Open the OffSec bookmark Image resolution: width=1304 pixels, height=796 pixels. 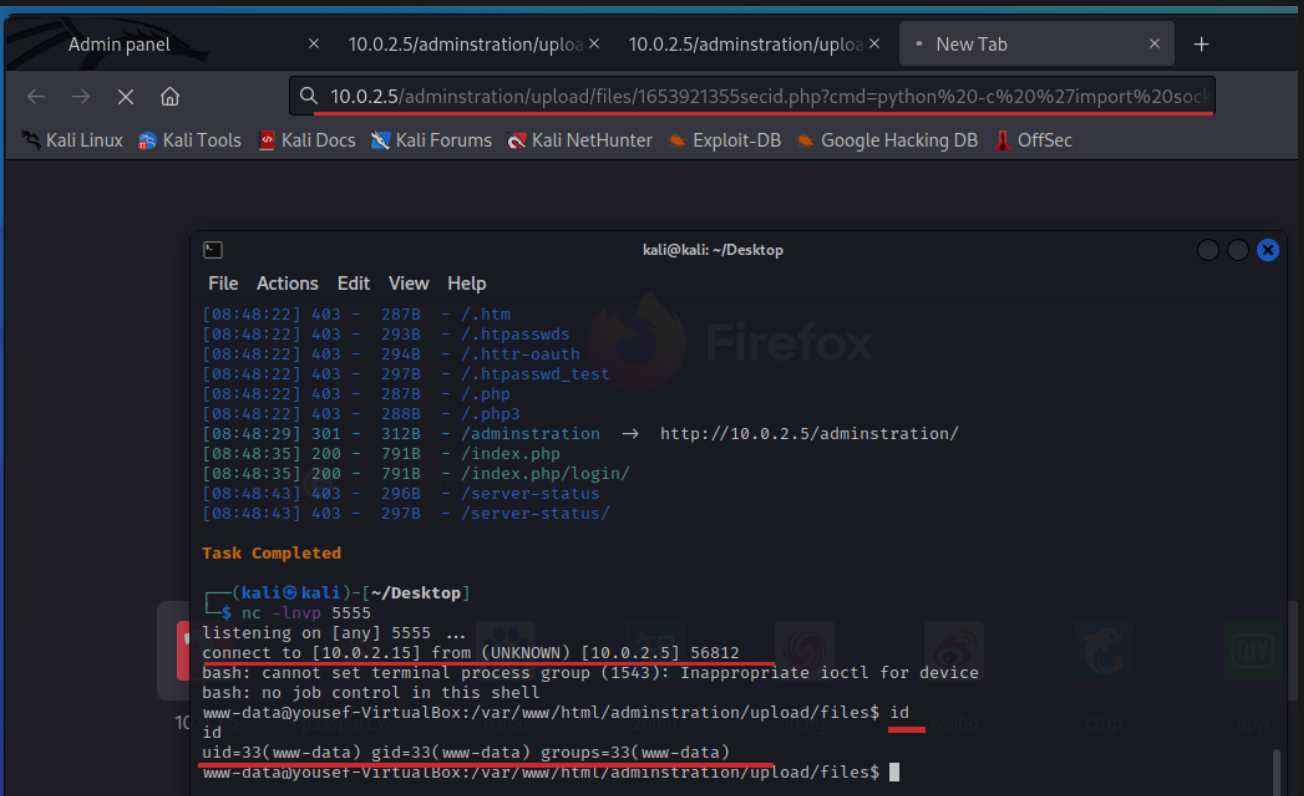click(x=1033, y=140)
